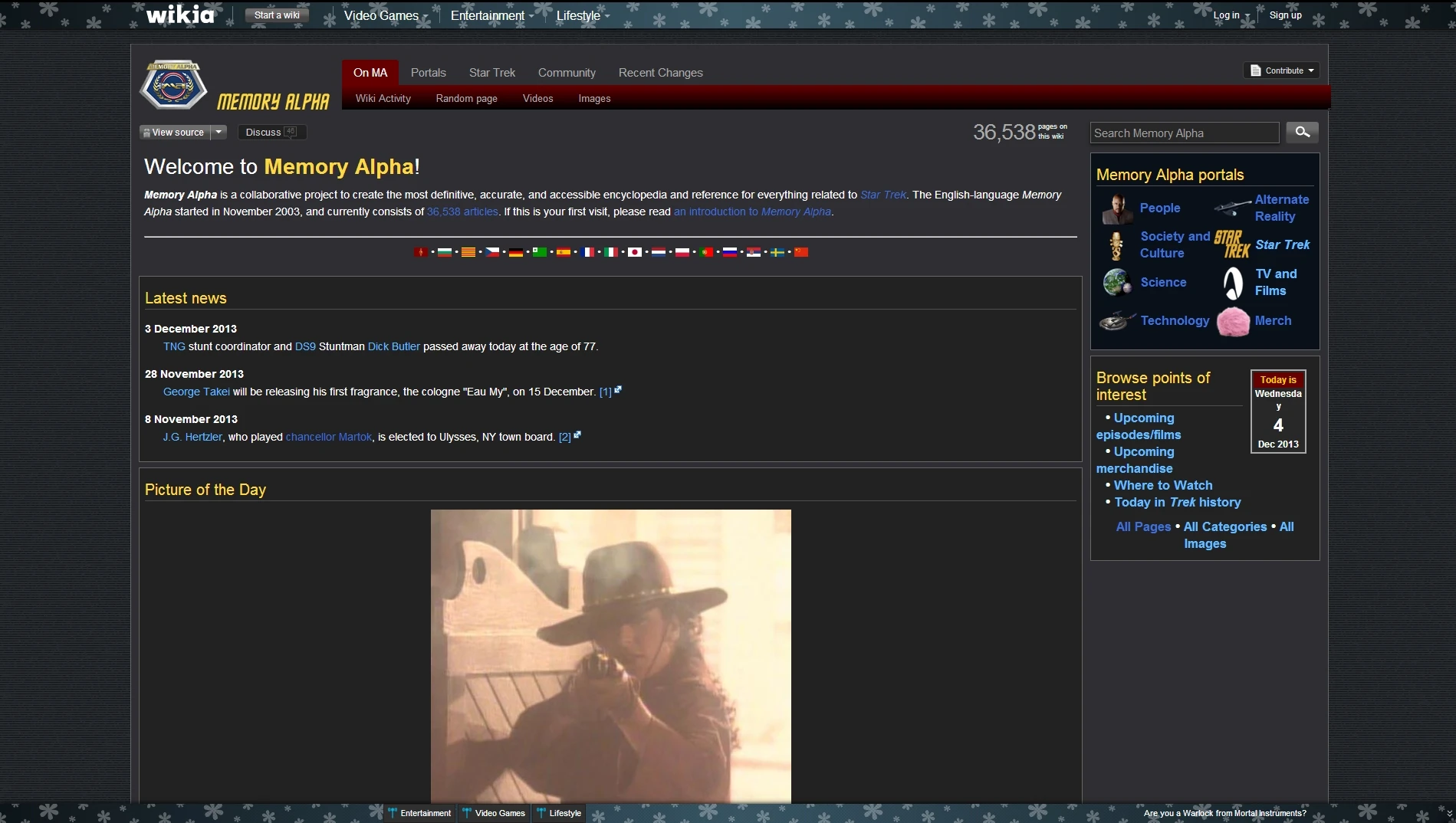The height and width of the screenshot is (823, 1456).
Task: Select the German flag language link
Action: tap(516, 252)
